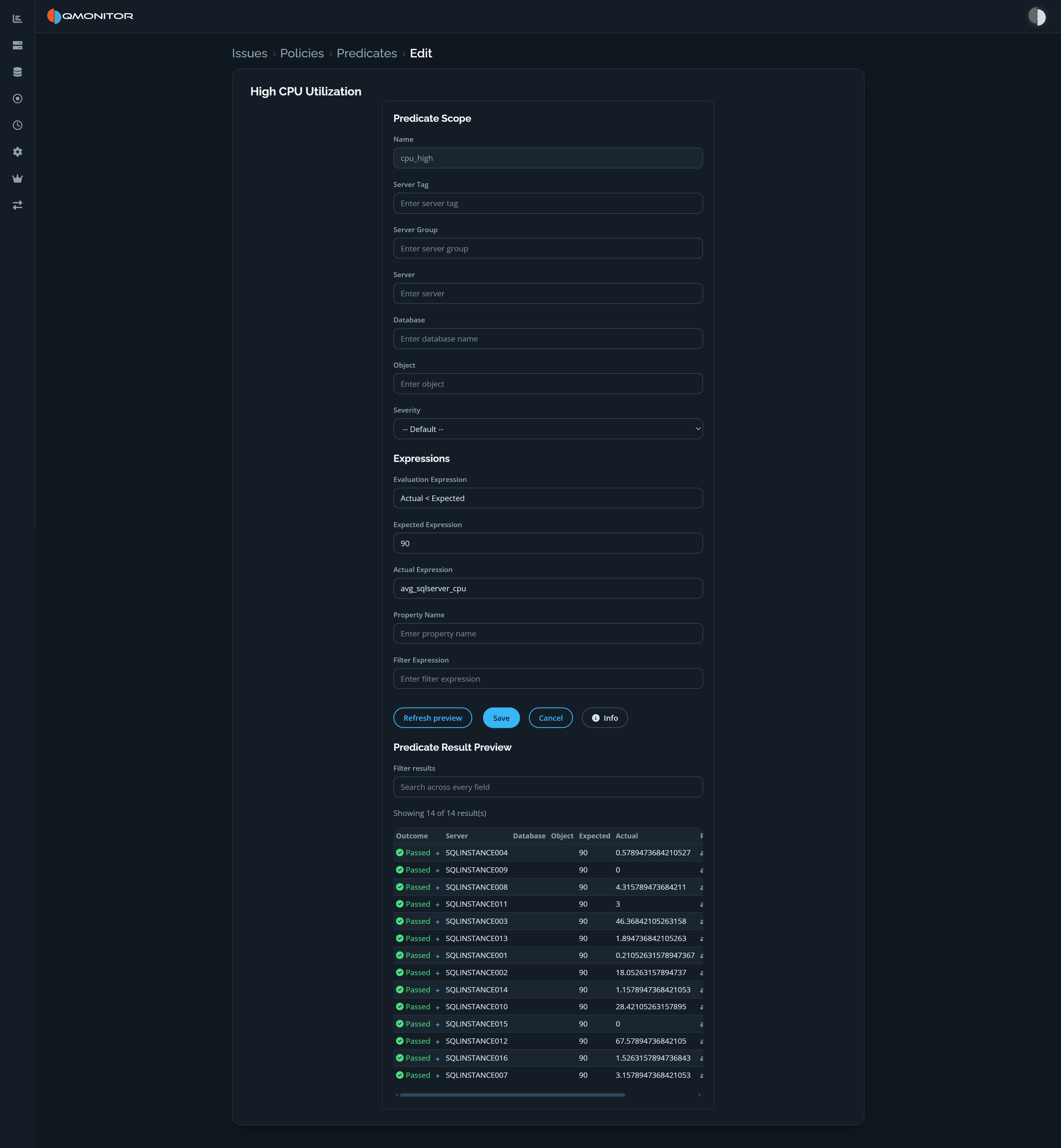Viewport: 1061px width, 1148px height.
Task: Focus the Actual Expression field
Action: pos(548,588)
